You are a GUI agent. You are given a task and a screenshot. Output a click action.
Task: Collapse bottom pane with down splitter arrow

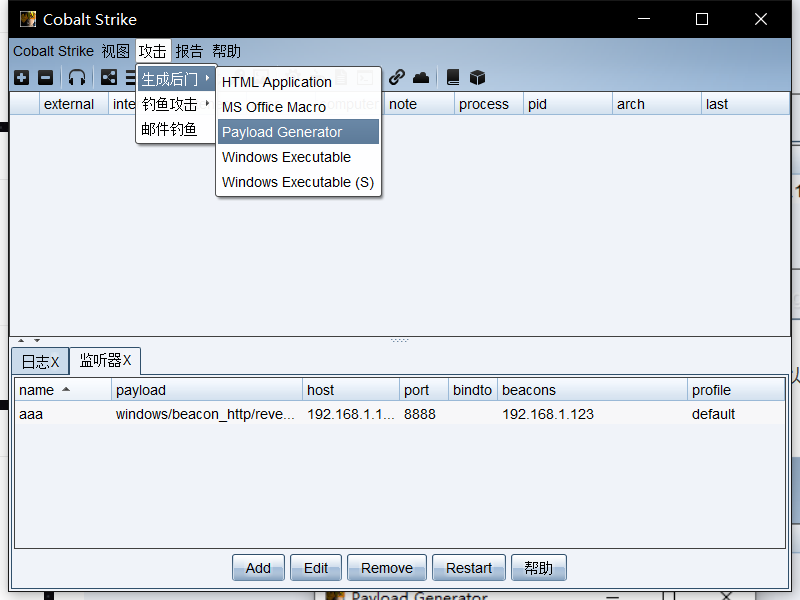click(37, 340)
